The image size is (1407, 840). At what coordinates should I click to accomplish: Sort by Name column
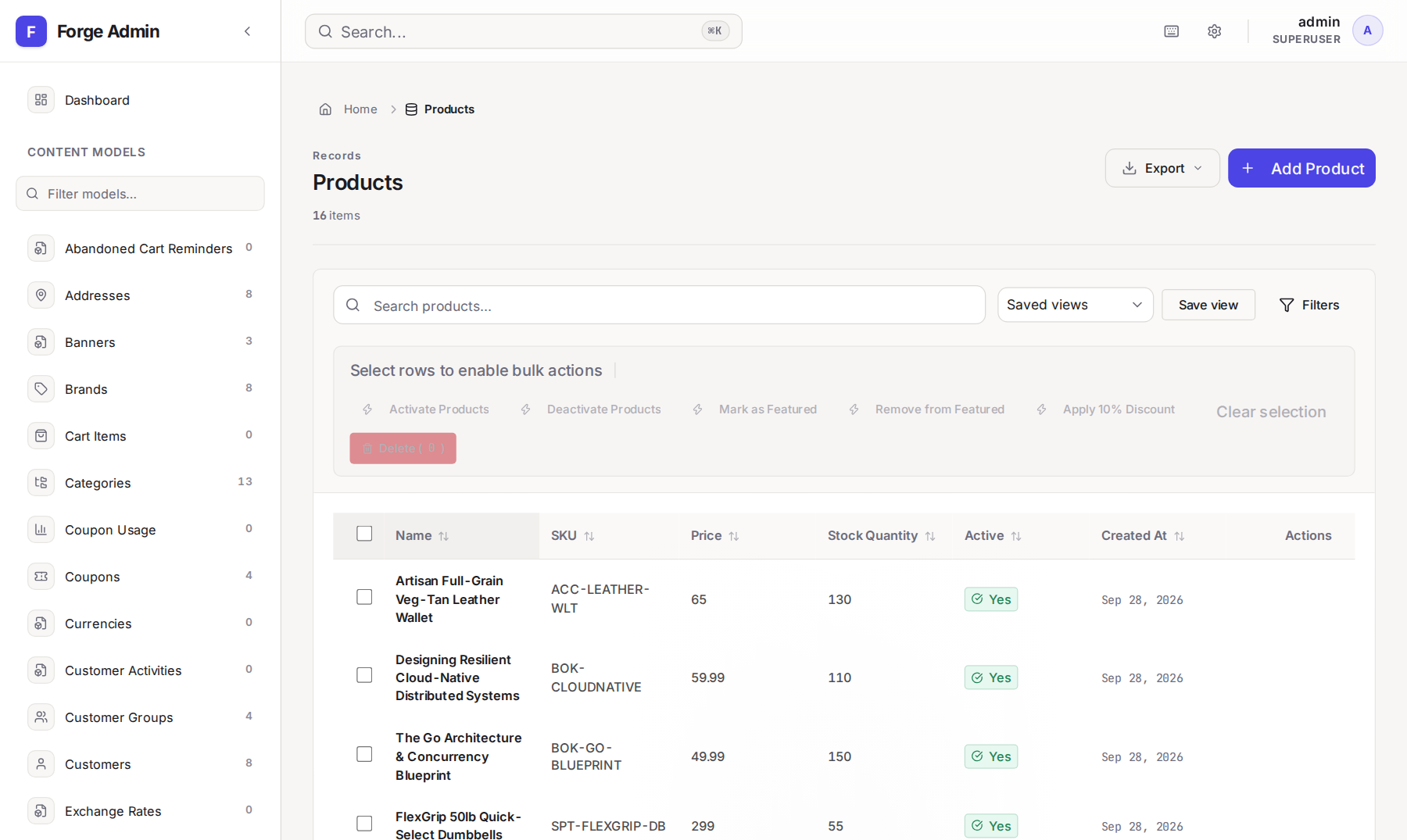422,536
